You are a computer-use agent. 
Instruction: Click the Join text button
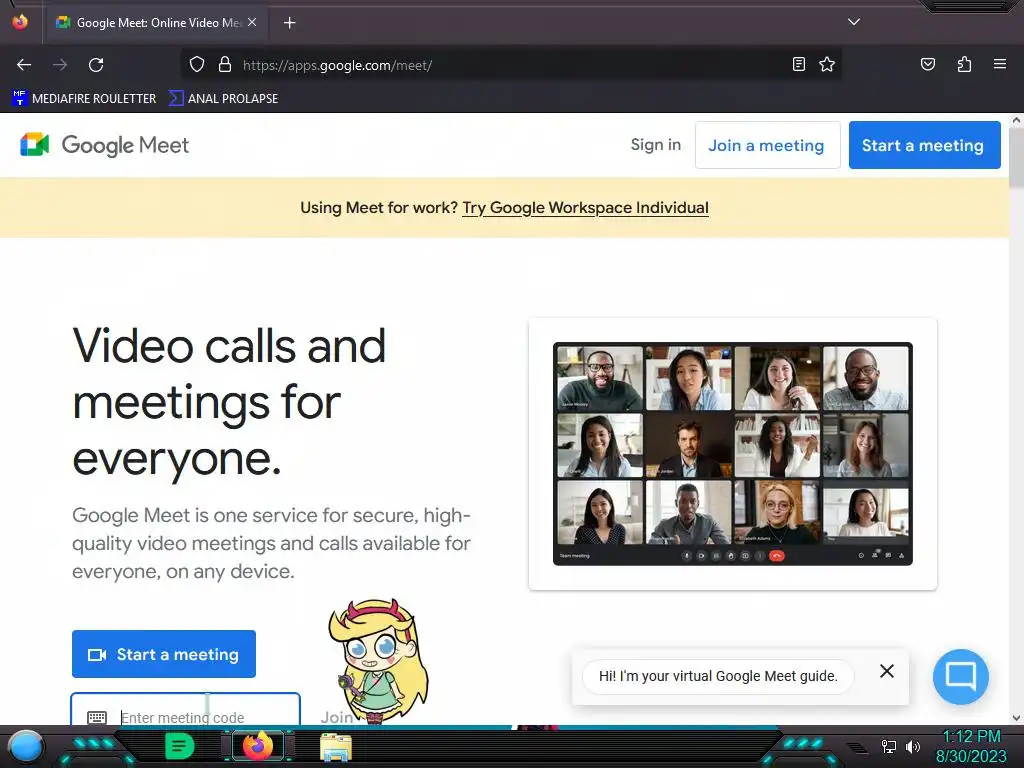[337, 717]
